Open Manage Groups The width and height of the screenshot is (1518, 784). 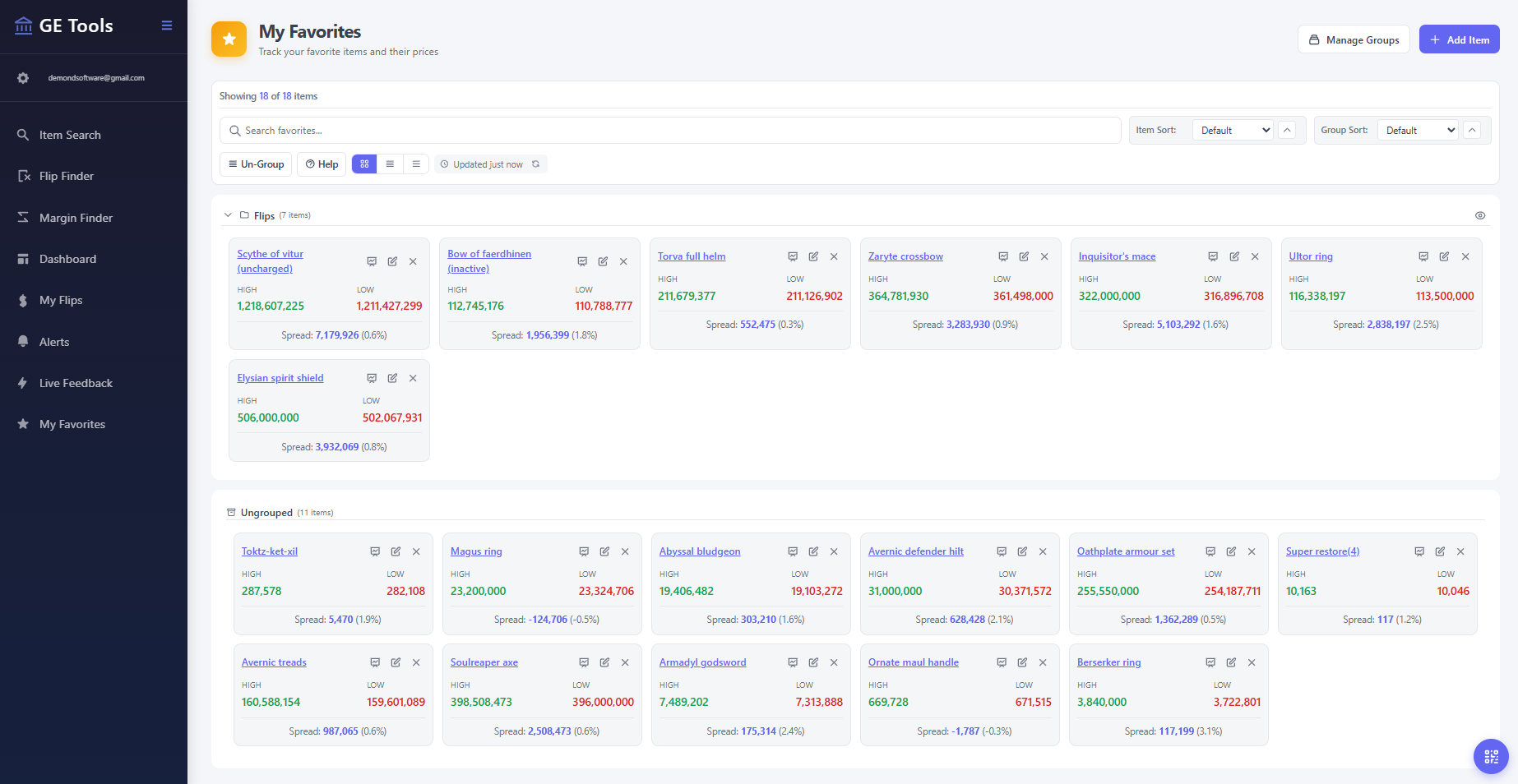click(1354, 39)
